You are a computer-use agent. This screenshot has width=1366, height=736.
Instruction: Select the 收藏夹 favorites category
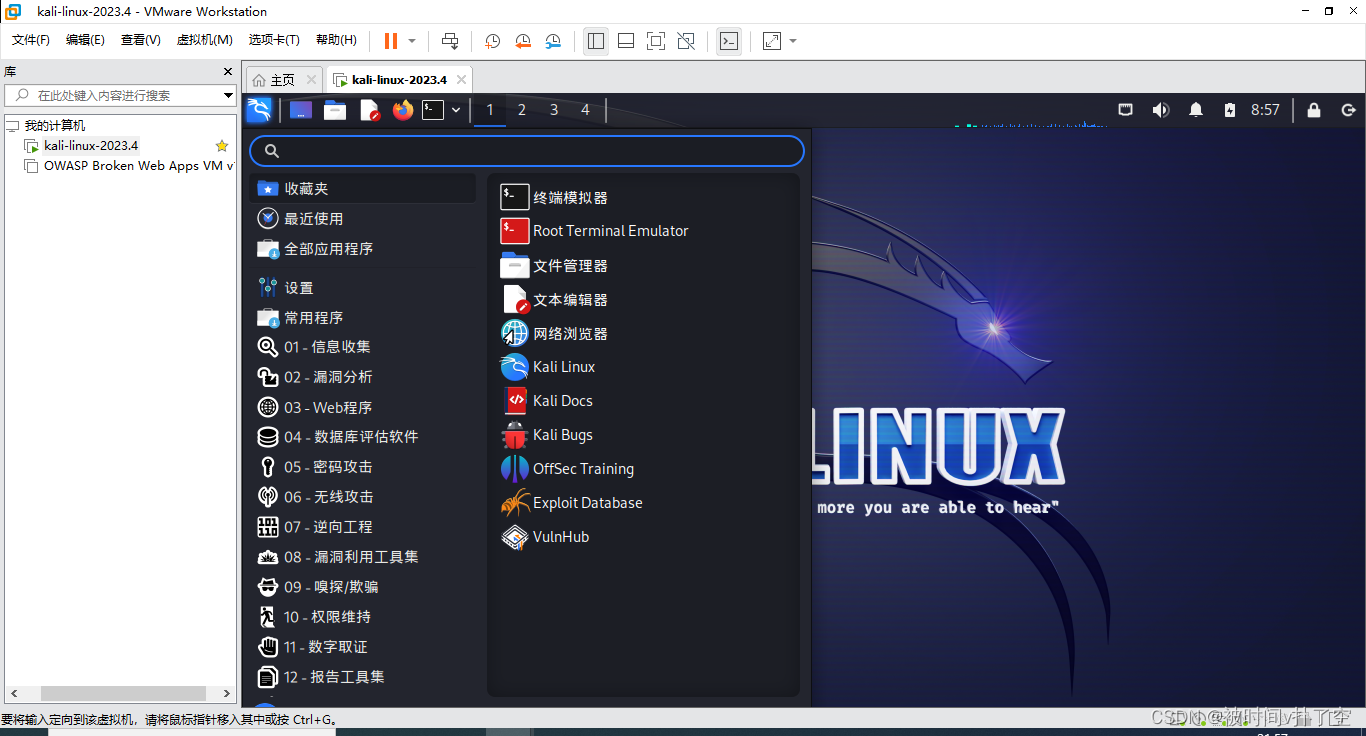[364, 188]
